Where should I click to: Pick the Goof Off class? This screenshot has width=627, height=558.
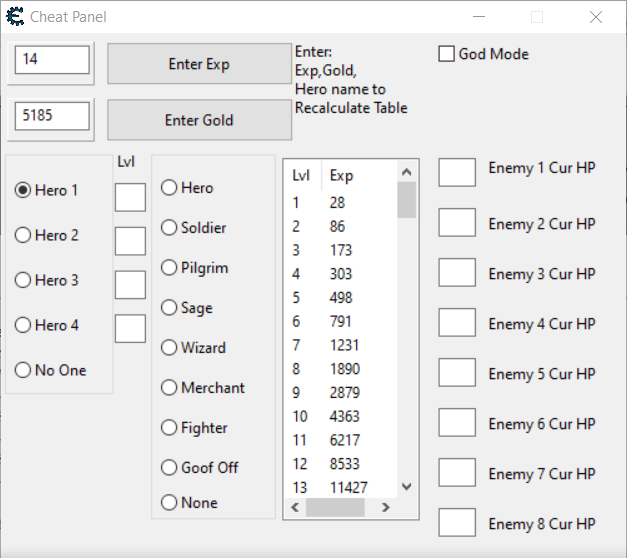click(x=169, y=467)
